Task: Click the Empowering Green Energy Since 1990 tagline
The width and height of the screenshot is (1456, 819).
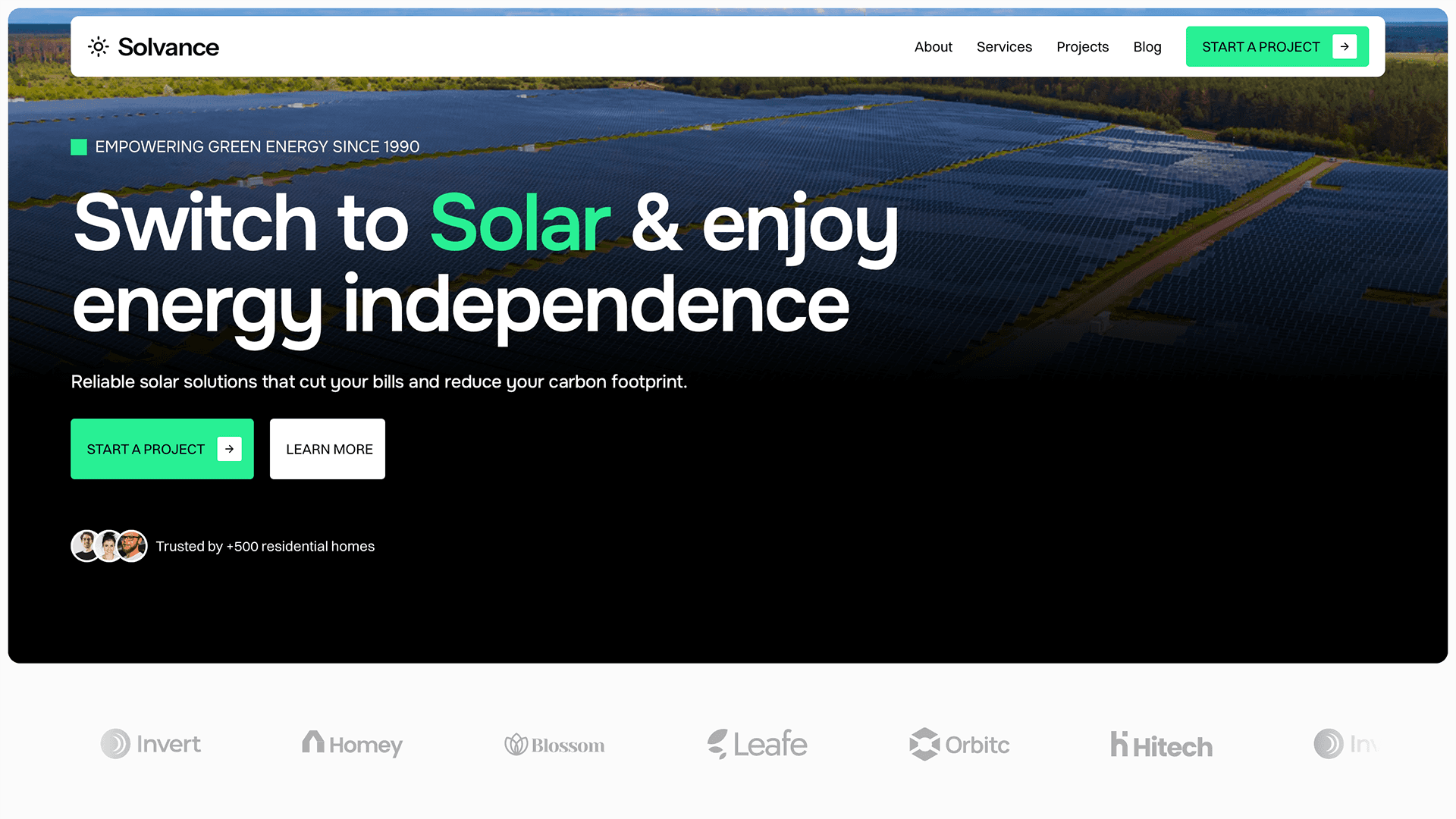Action: pos(257,147)
